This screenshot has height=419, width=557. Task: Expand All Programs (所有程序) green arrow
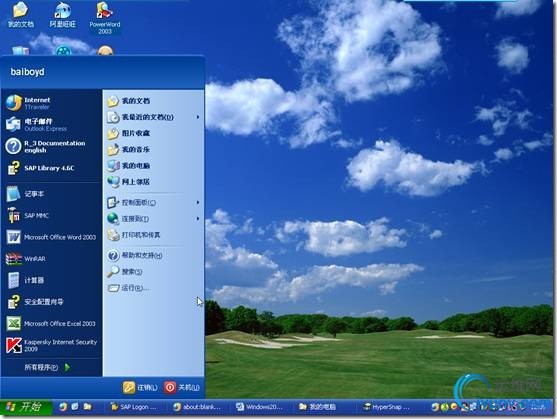click(67, 367)
